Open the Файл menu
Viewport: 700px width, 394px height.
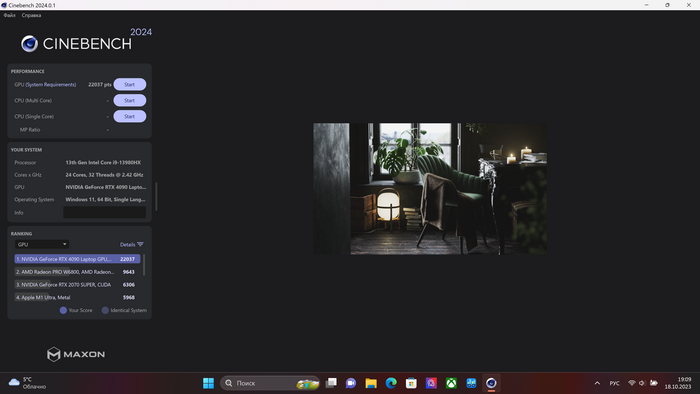(x=9, y=15)
